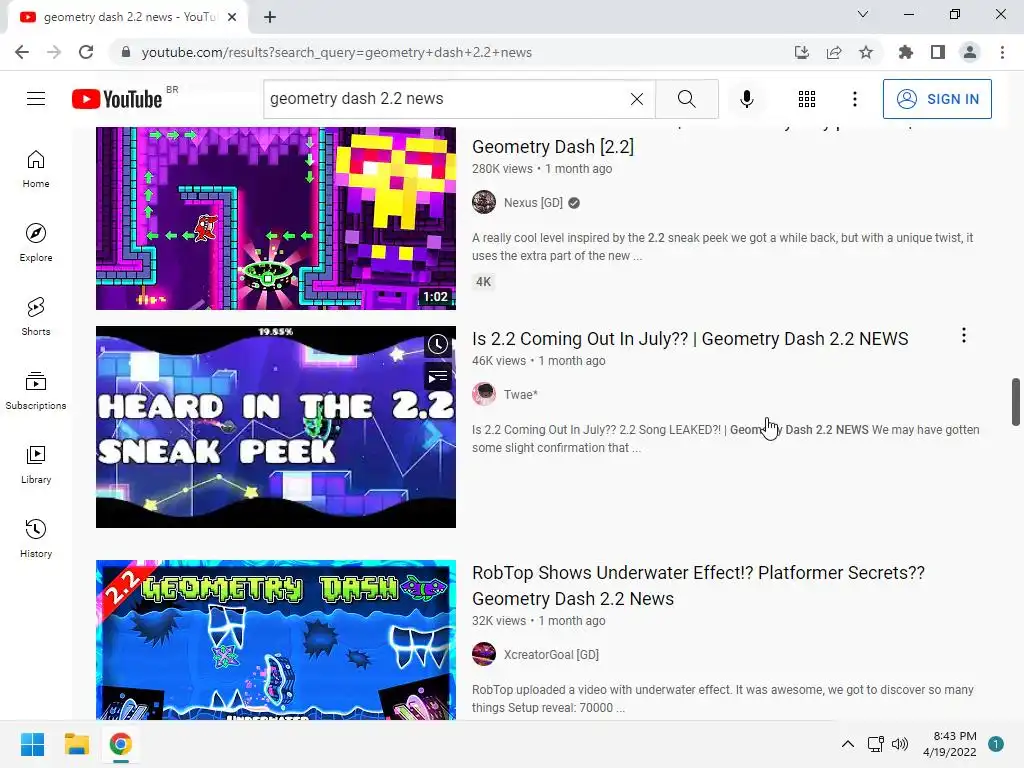Image resolution: width=1024 pixels, height=768 pixels.
Task: Open action menu for 'Is 2.2 Coming Out In July' video
Action: coord(963,336)
